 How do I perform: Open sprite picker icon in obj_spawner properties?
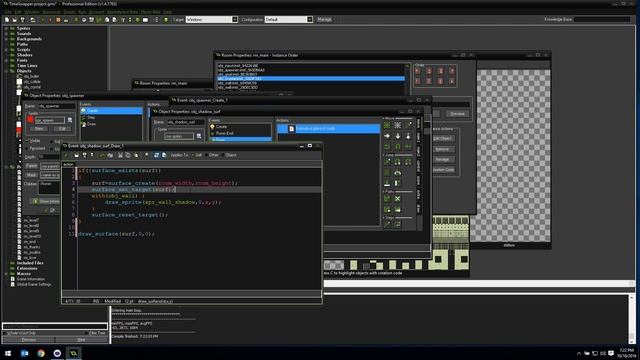pyautogui.click(x=70, y=120)
